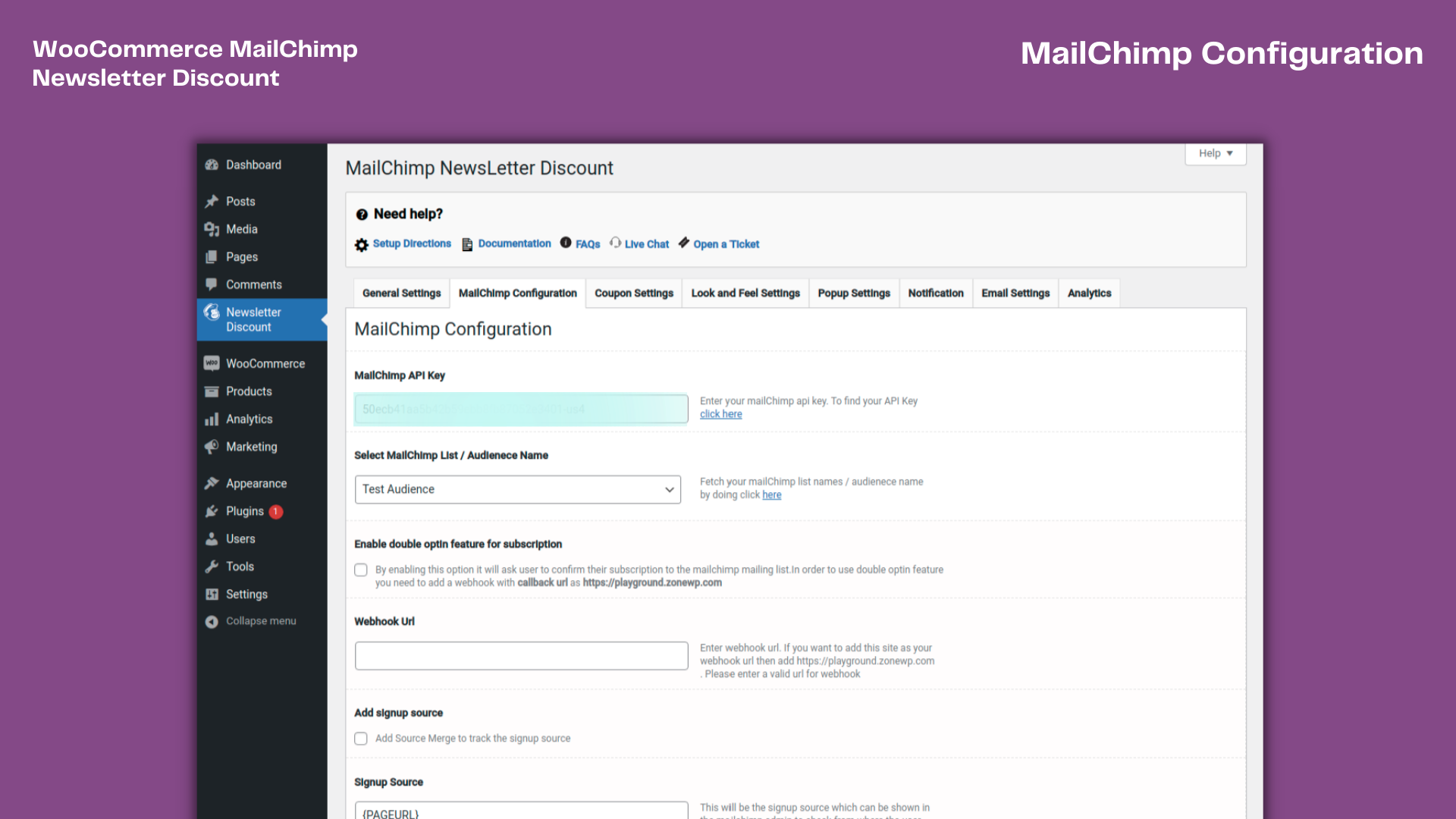This screenshot has width=1456, height=819.
Task: Open the Documentation link
Action: [514, 243]
